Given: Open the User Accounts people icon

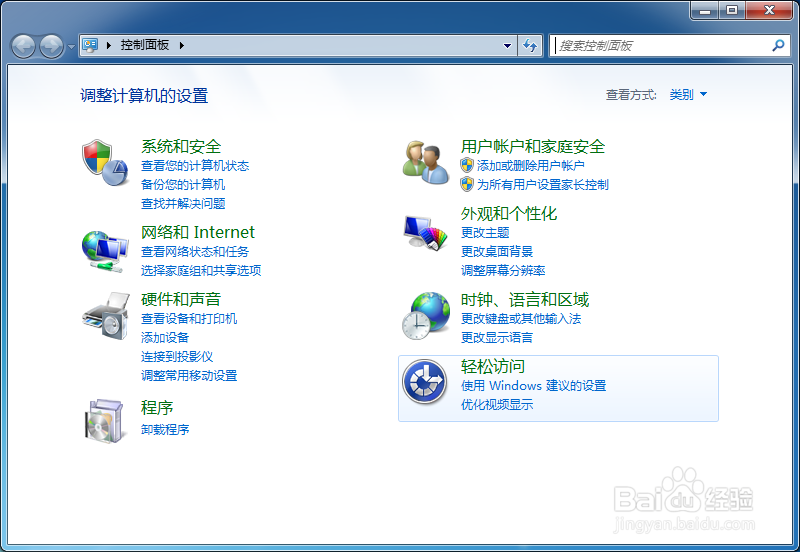Looking at the screenshot, I should [x=426, y=162].
